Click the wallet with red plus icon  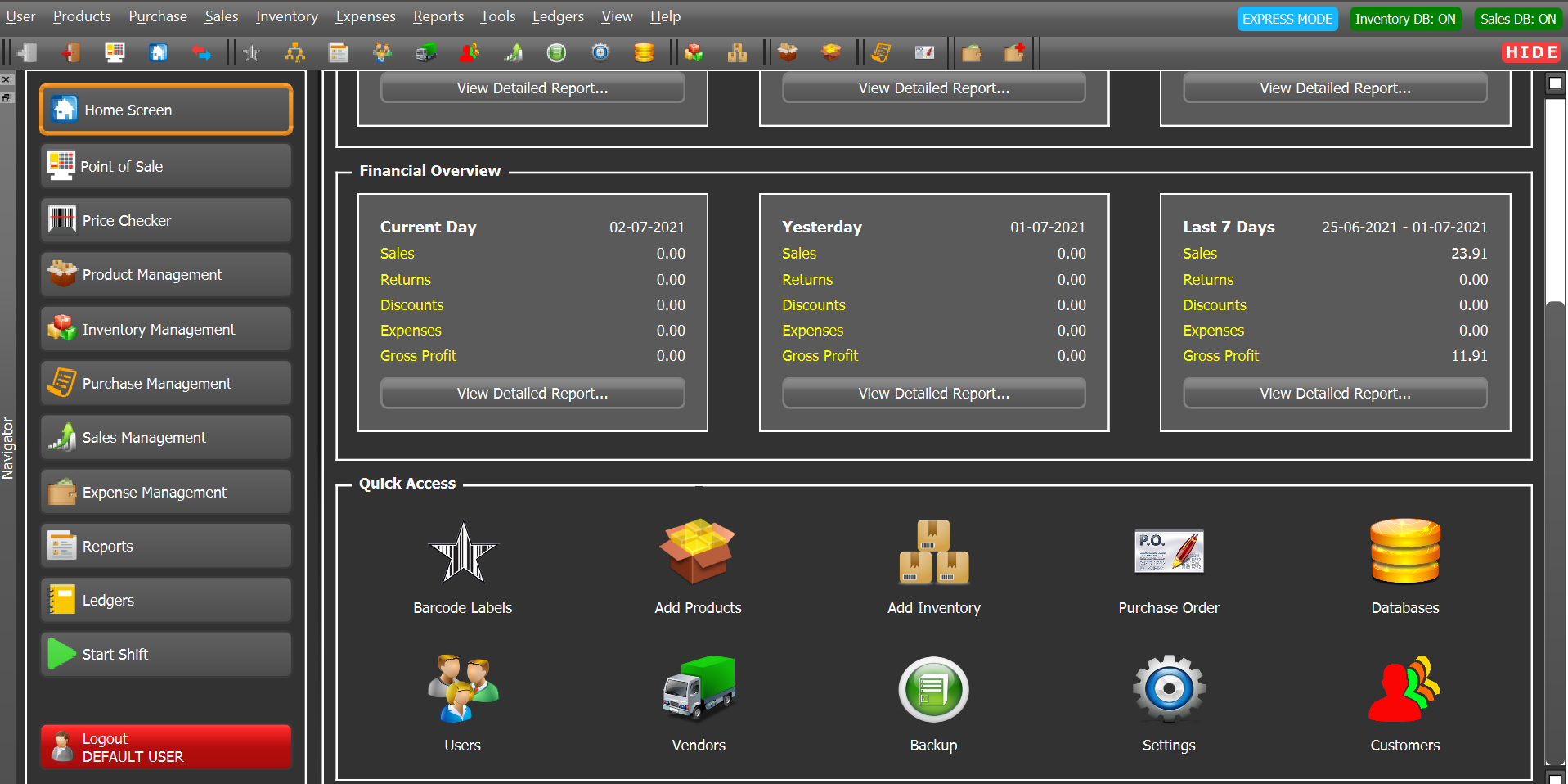(1014, 52)
